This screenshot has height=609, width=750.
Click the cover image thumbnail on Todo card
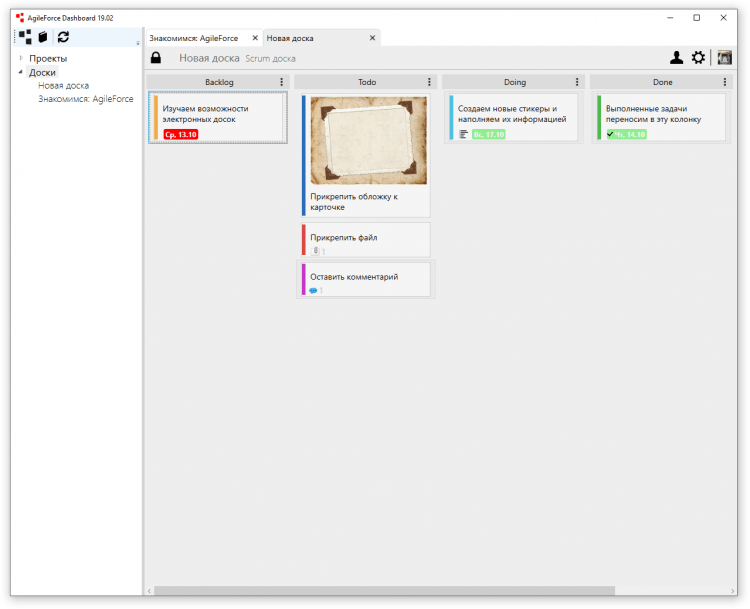click(x=368, y=141)
